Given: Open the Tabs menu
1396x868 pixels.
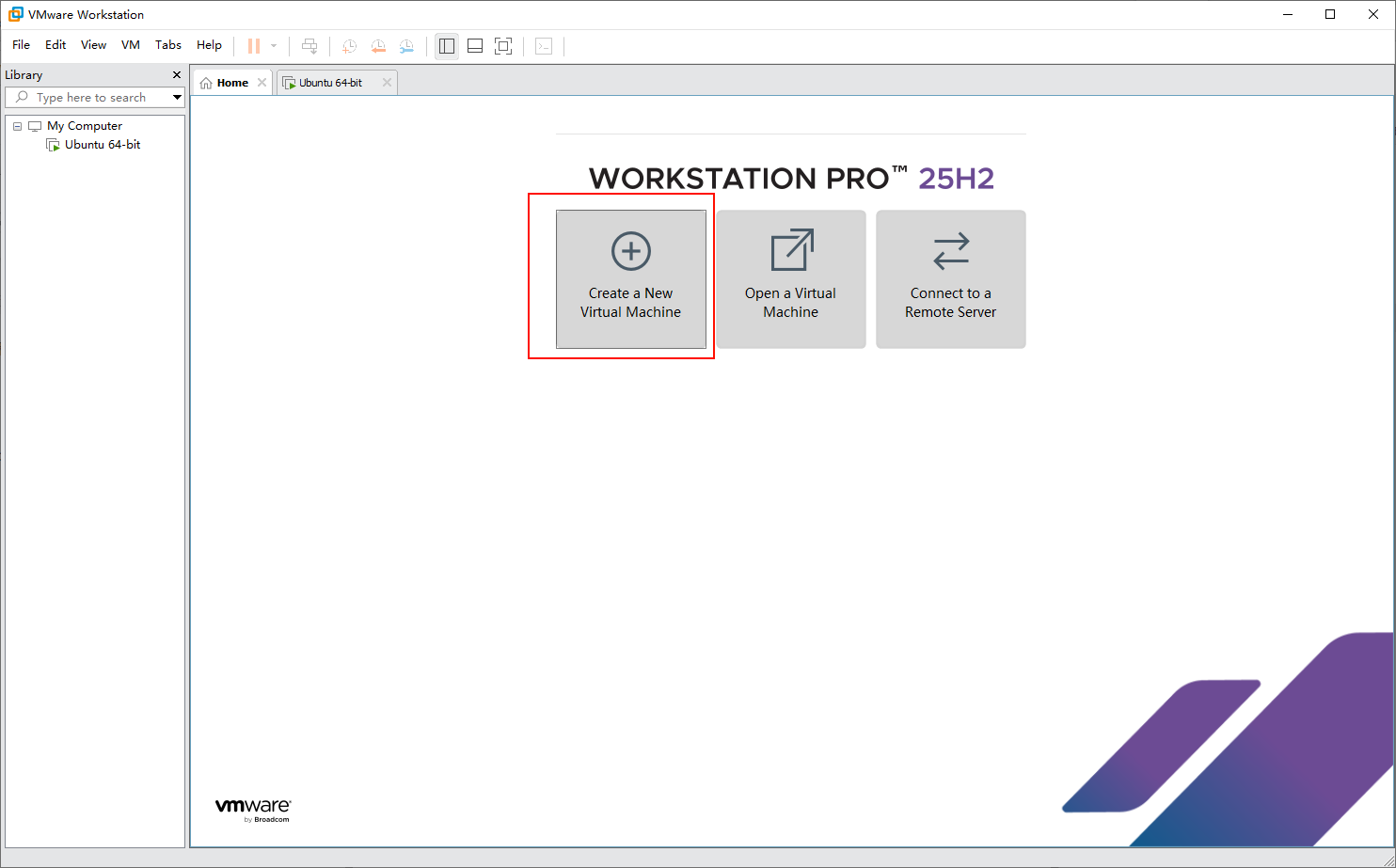Looking at the screenshot, I should (x=168, y=45).
